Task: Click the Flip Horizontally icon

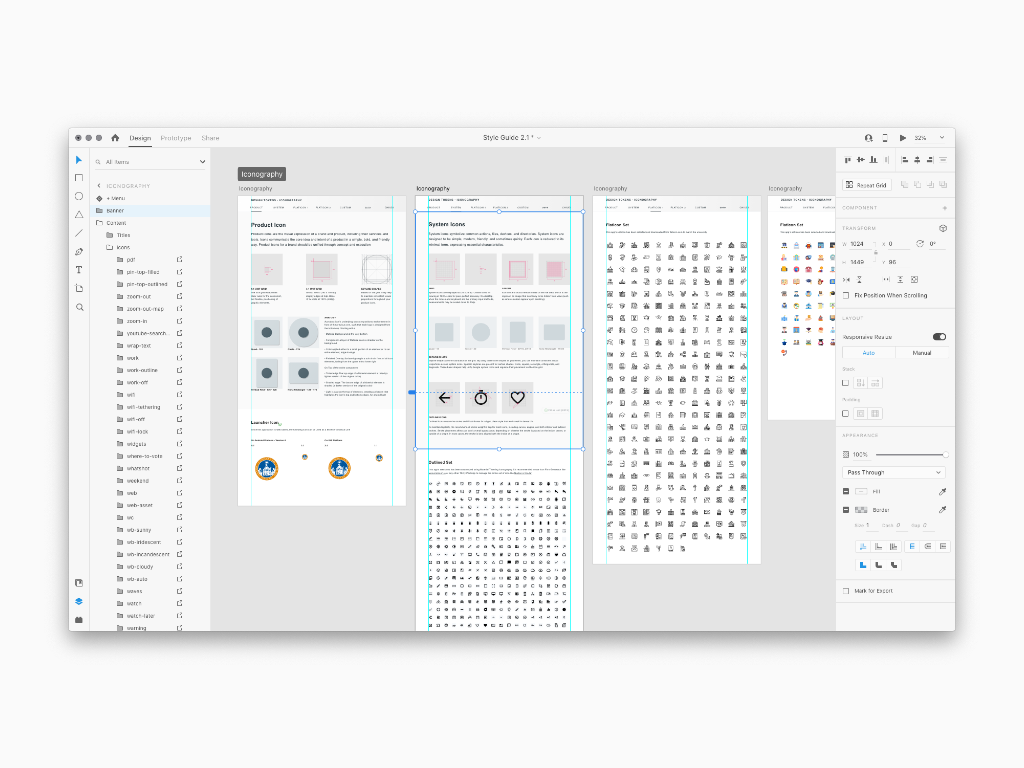Action: 847,279
